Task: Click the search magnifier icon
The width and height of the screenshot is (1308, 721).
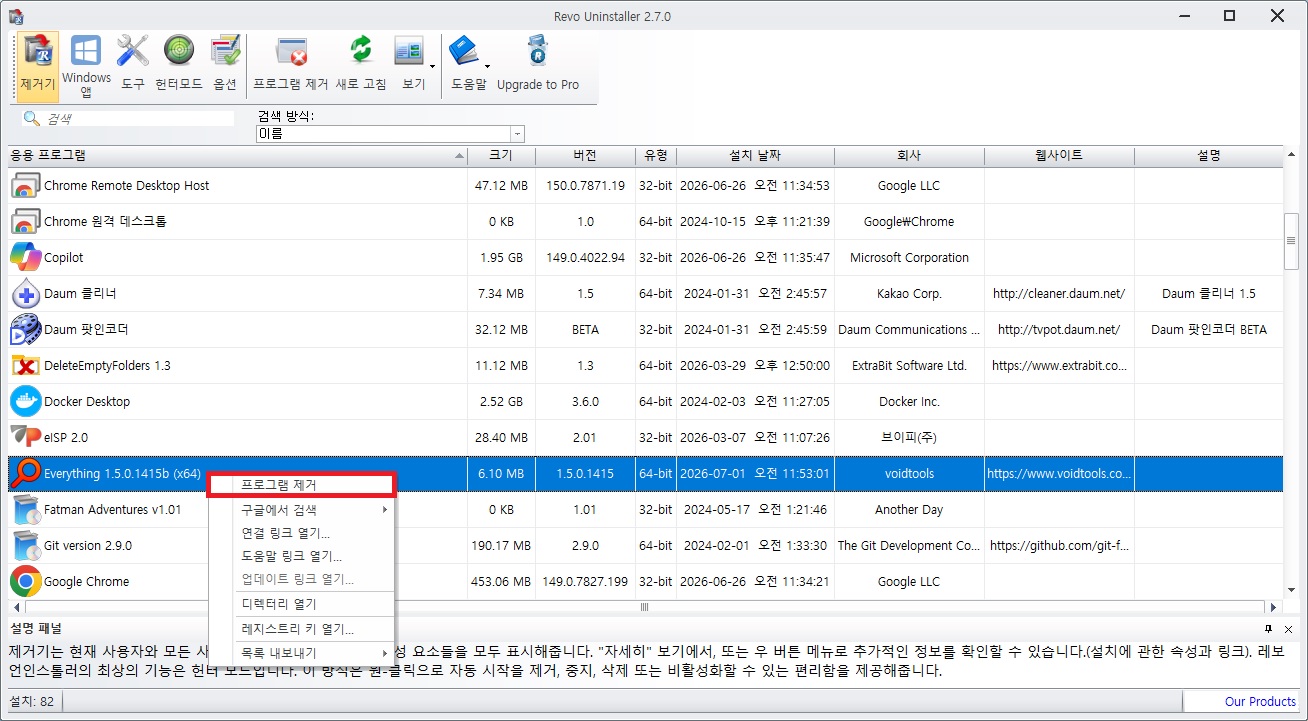Action: point(32,119)
